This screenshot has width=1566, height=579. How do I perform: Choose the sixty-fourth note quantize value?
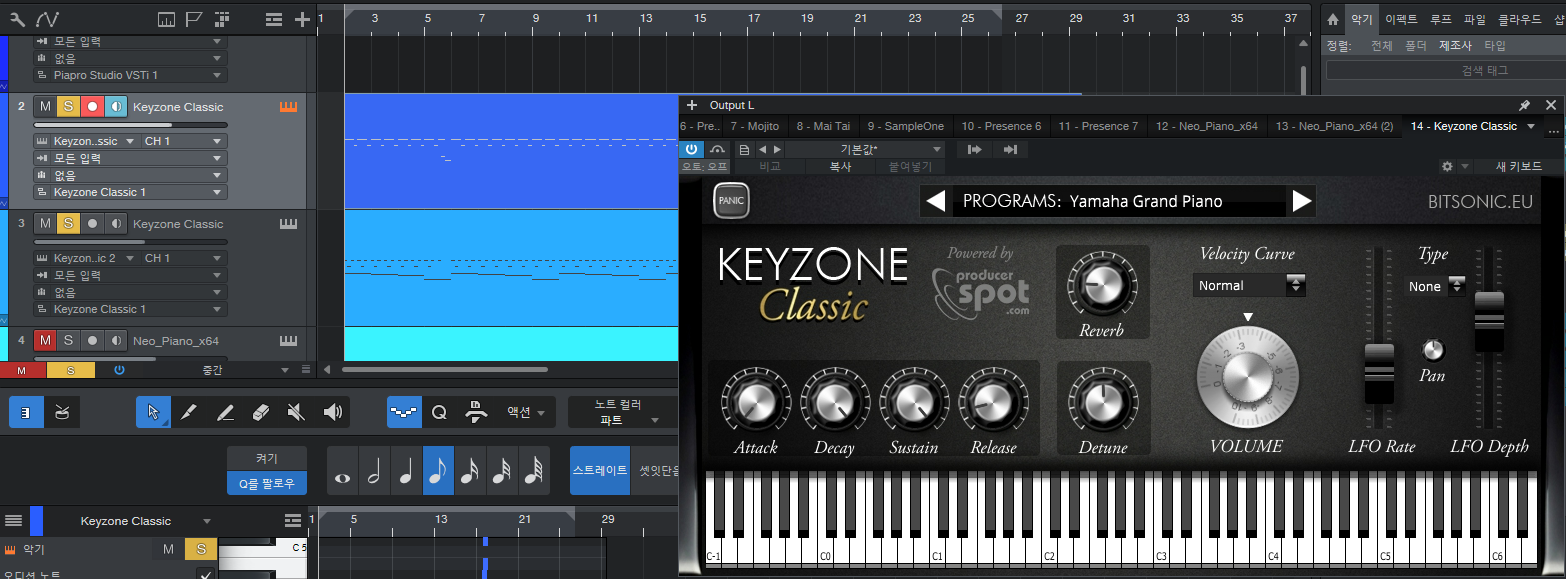[x=535, y=470]
